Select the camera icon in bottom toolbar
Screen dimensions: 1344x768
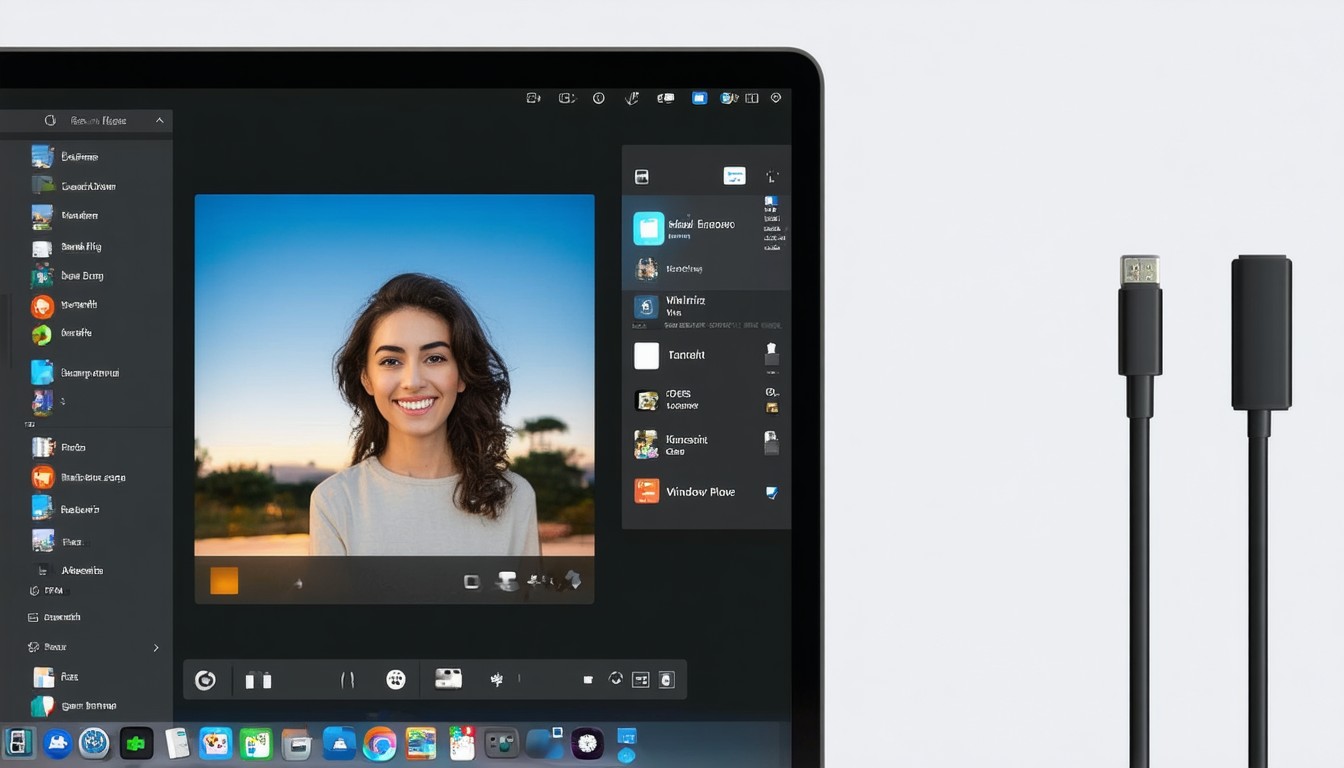pos(448,679)
